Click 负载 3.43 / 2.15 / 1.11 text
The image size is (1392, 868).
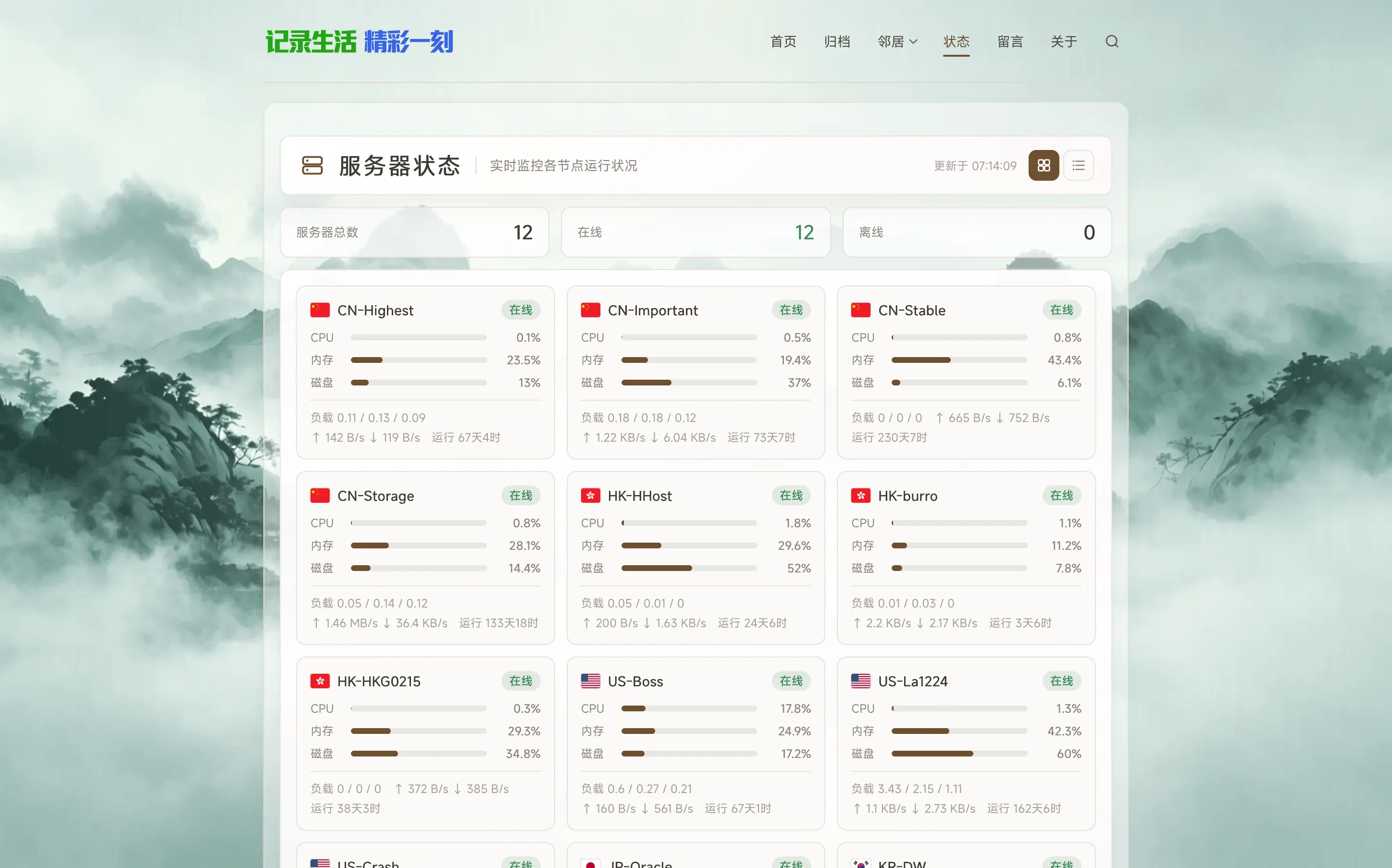click(x=907, y=789)
